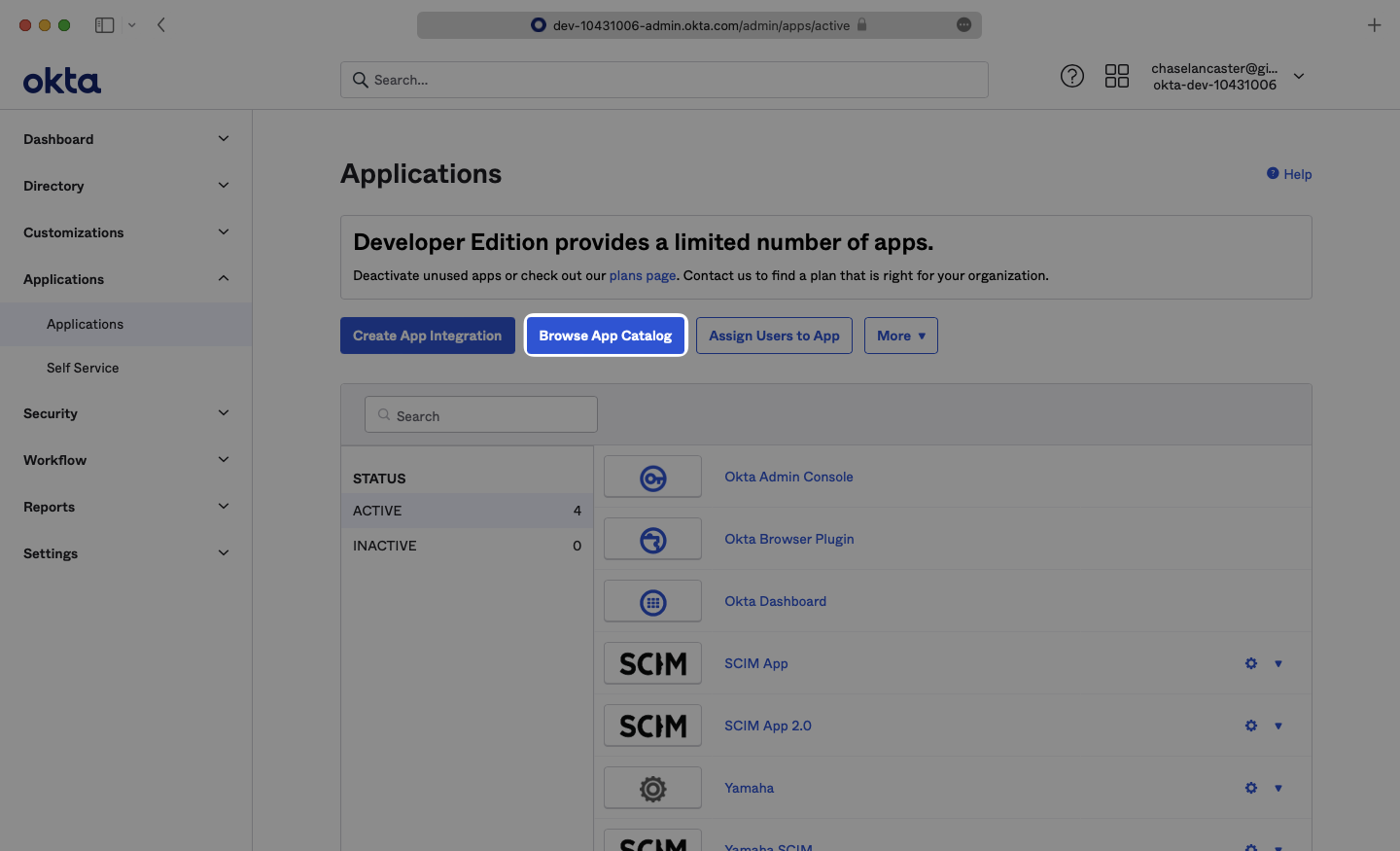
Task: Click the Okta Admin Console app icon
Action: 652,477
